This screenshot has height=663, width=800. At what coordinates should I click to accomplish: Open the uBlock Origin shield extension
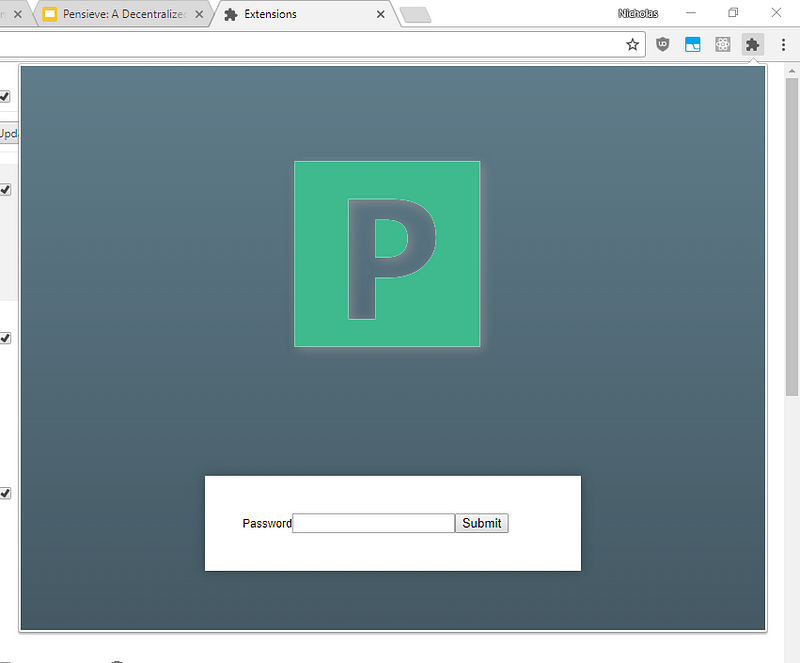click(x=662, y=44)
